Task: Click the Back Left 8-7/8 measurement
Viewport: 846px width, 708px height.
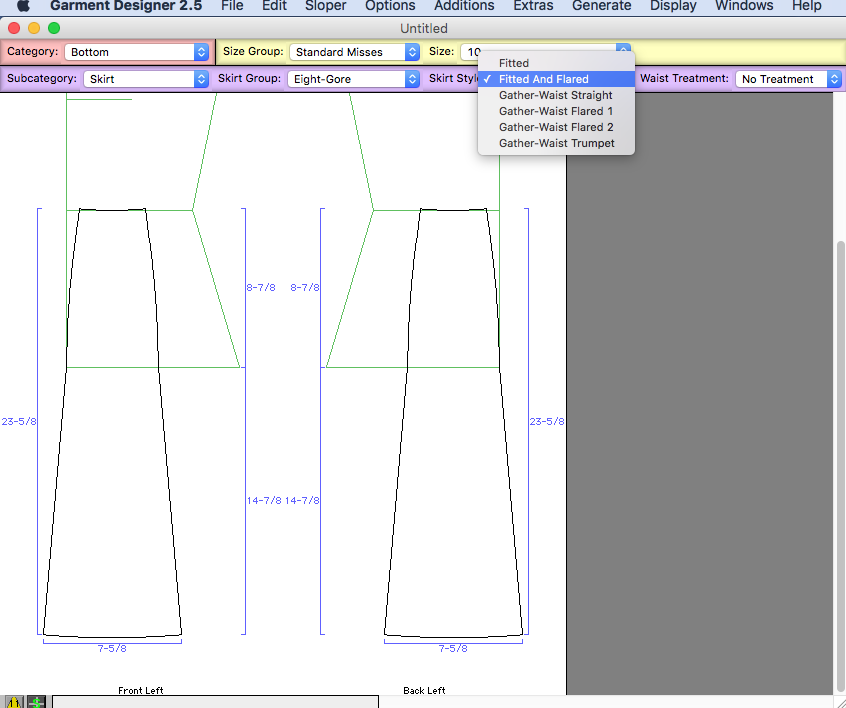Action: 305,288
